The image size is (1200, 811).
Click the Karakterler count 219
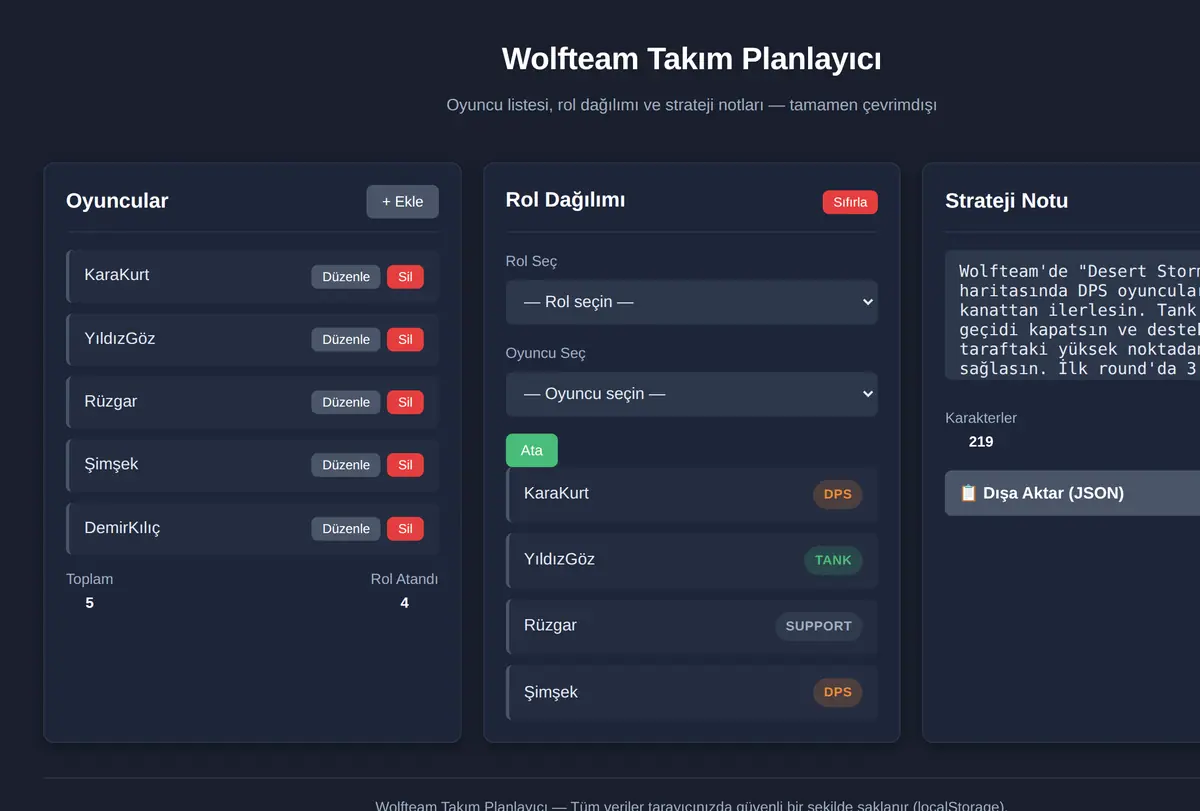[x=981, y=441]
